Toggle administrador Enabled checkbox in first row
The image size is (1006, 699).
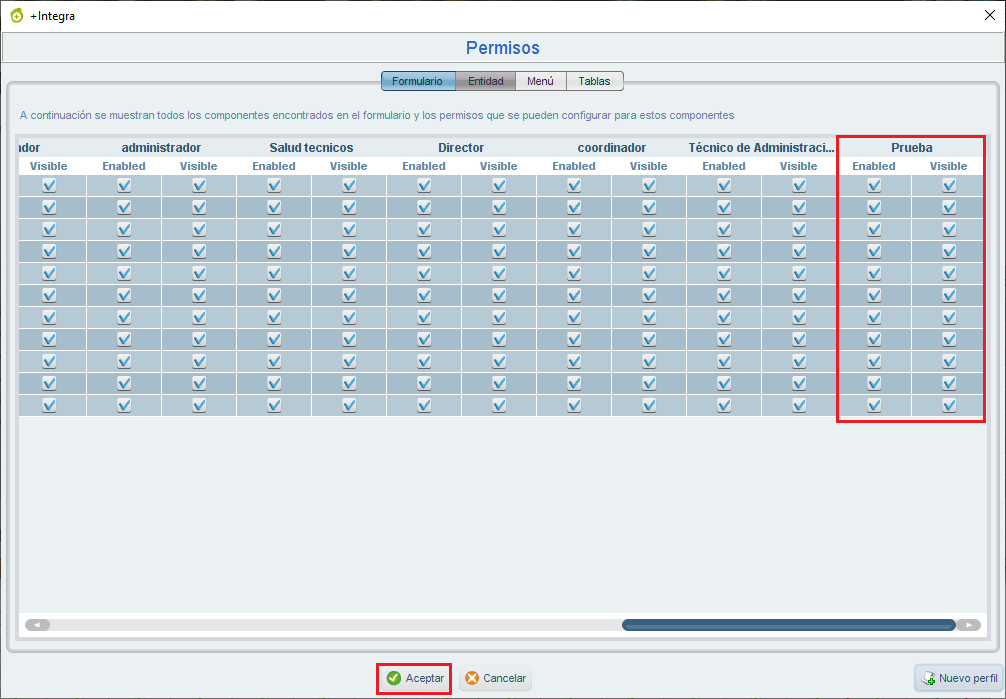124,186
